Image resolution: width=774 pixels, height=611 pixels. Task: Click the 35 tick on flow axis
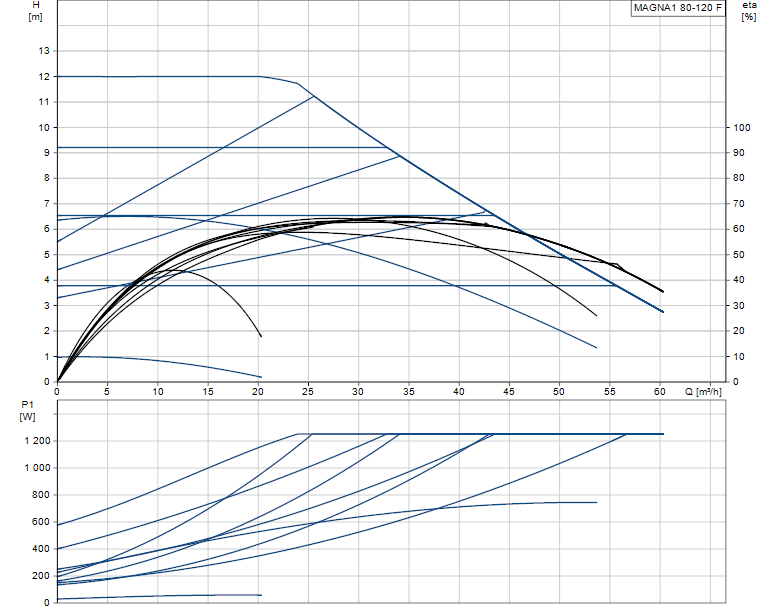pyautogui.click(x=408, y=392)
